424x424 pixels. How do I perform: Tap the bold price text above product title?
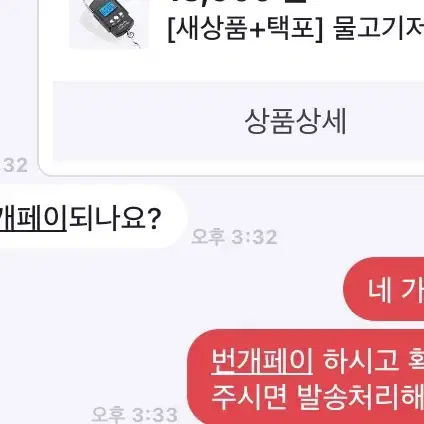tap(239, 1)
